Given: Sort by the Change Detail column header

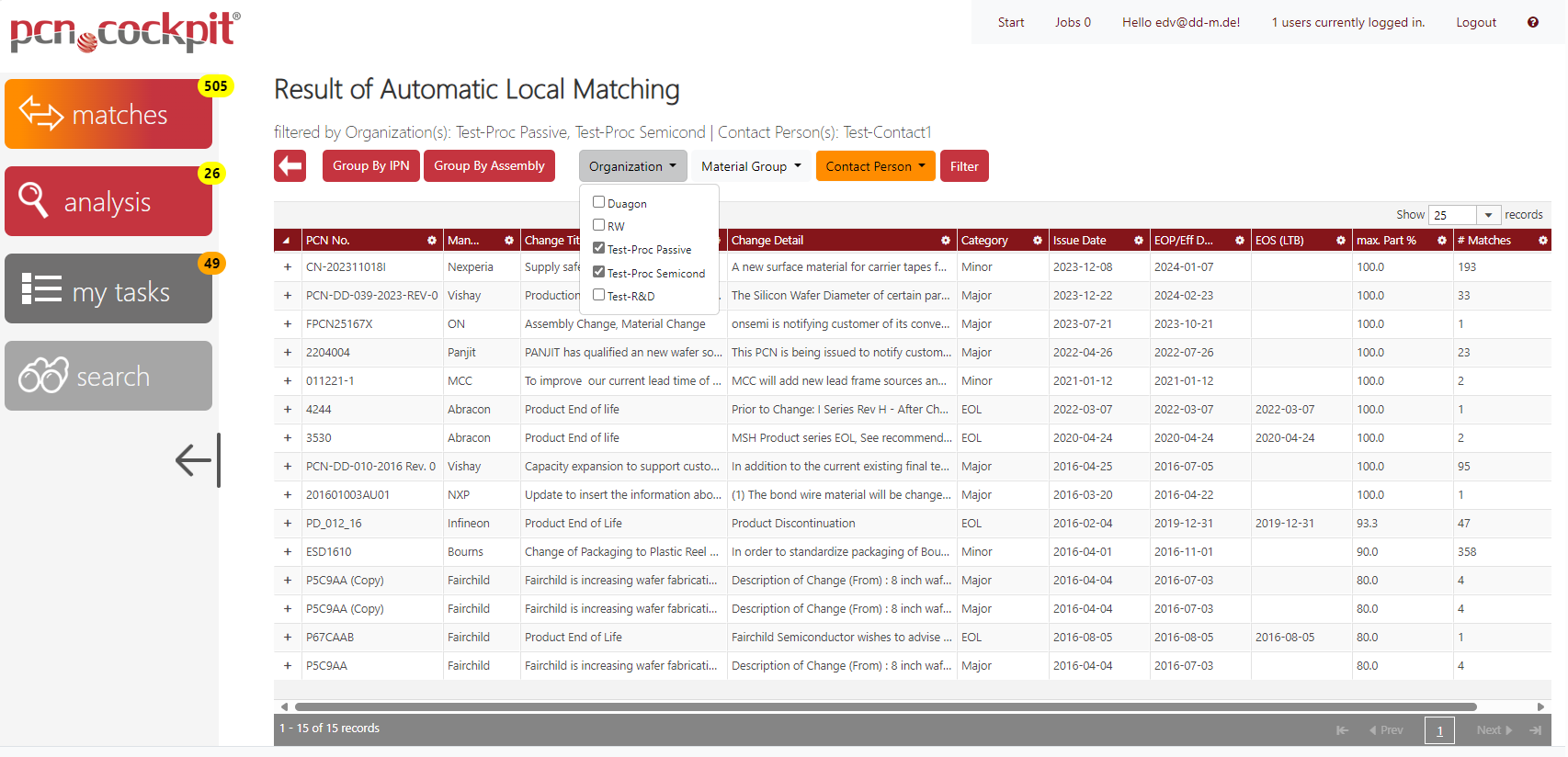Looking at the screenshot, I should (767, 241).
